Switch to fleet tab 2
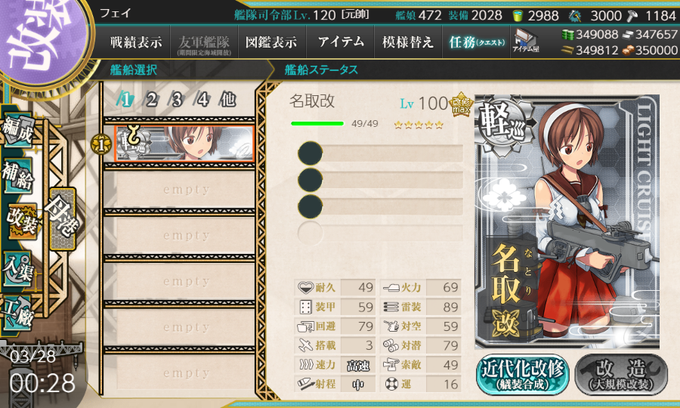Viewport: 680px width, 408px height. click(151, 99)
